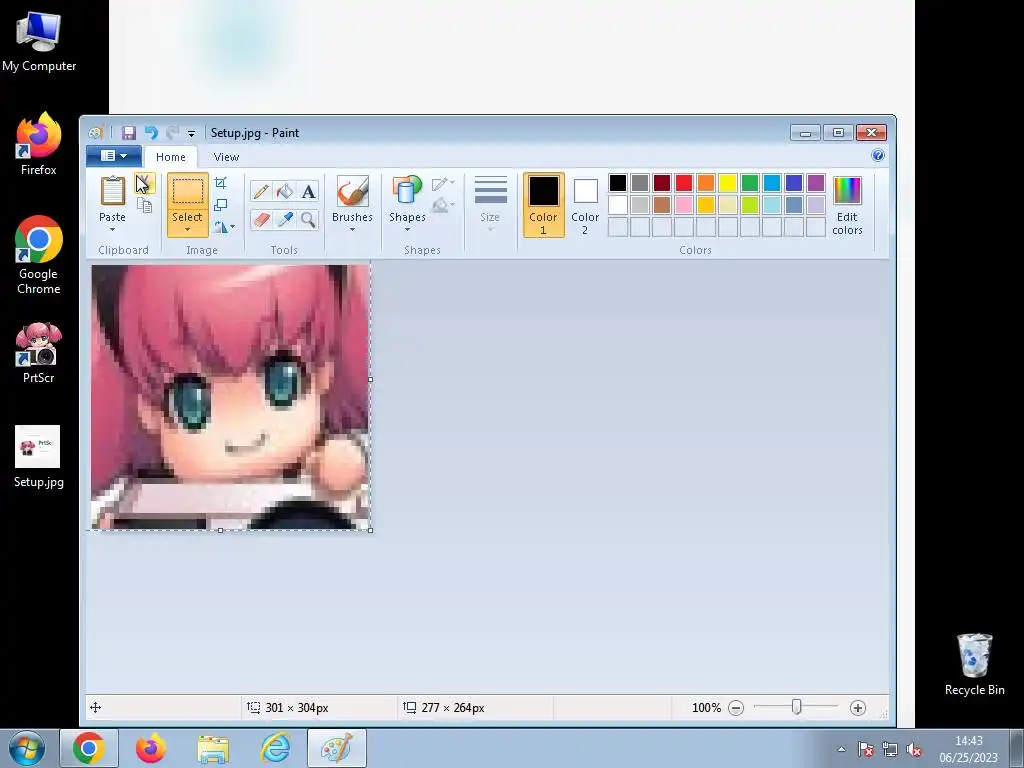
Task: Activate the Text tool
Action: [x=308, y=191]
